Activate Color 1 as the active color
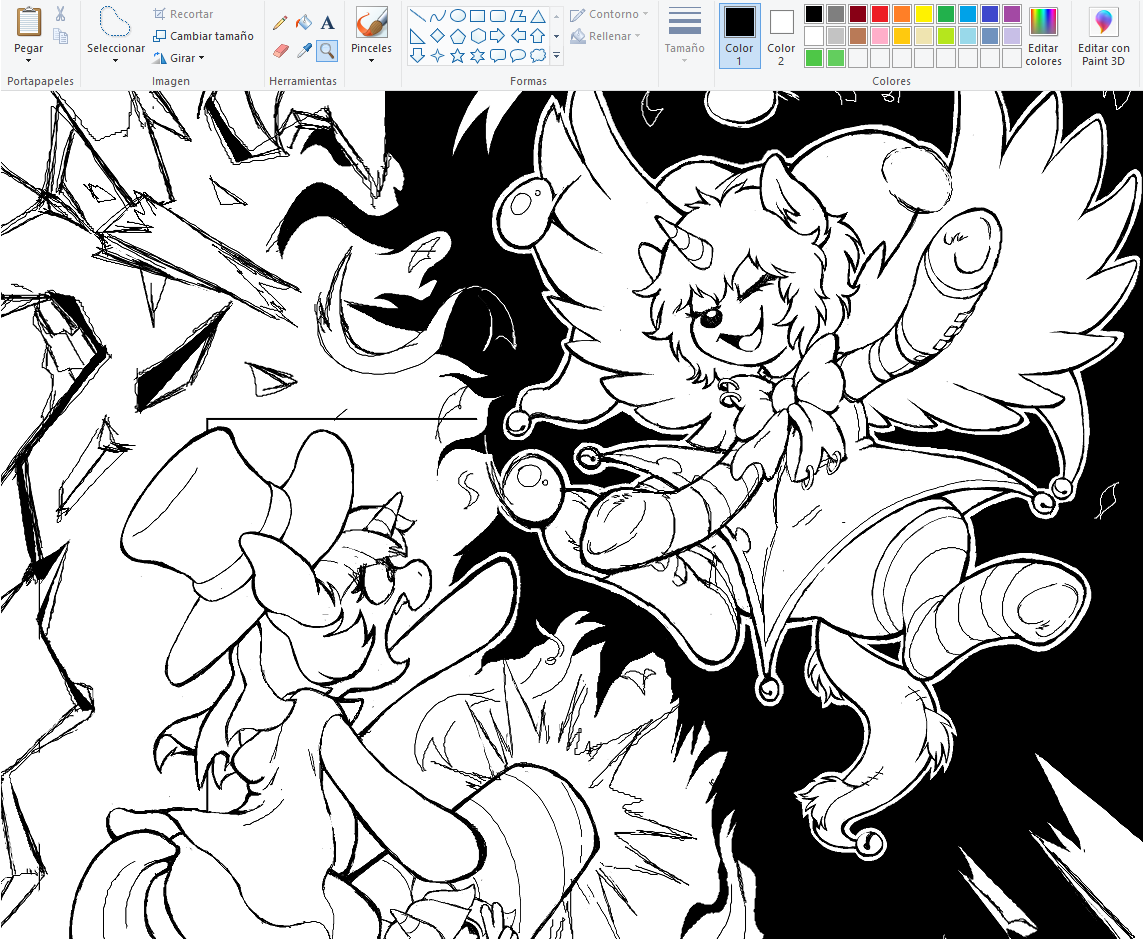1143x939 pixels. (739, 36)
